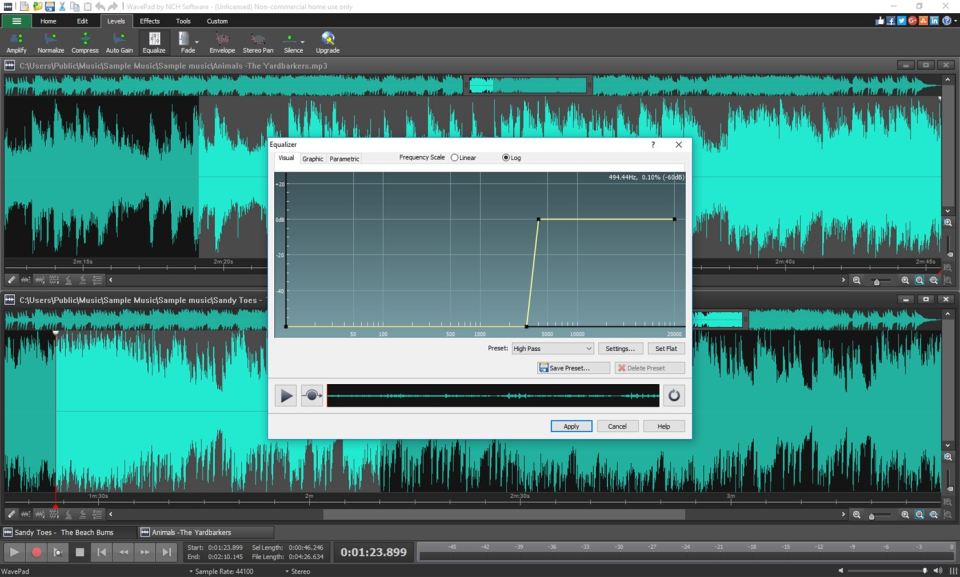Expand the Silence dropdown arrow
This screenshot has width=960, height=577.
(x=302, y=43)
